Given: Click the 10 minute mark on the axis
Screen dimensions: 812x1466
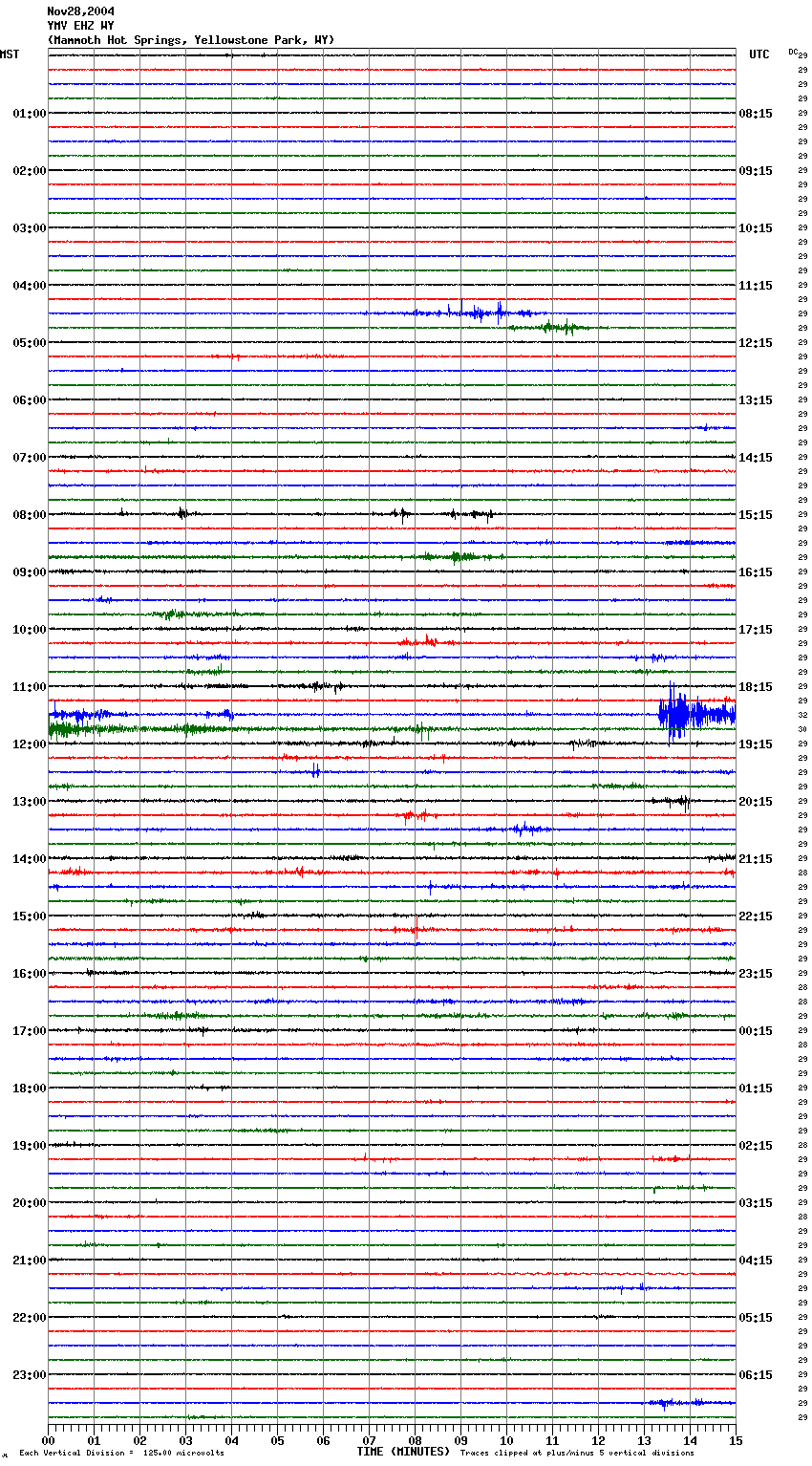Looking at the screenshot, I should coord(506,1440).
